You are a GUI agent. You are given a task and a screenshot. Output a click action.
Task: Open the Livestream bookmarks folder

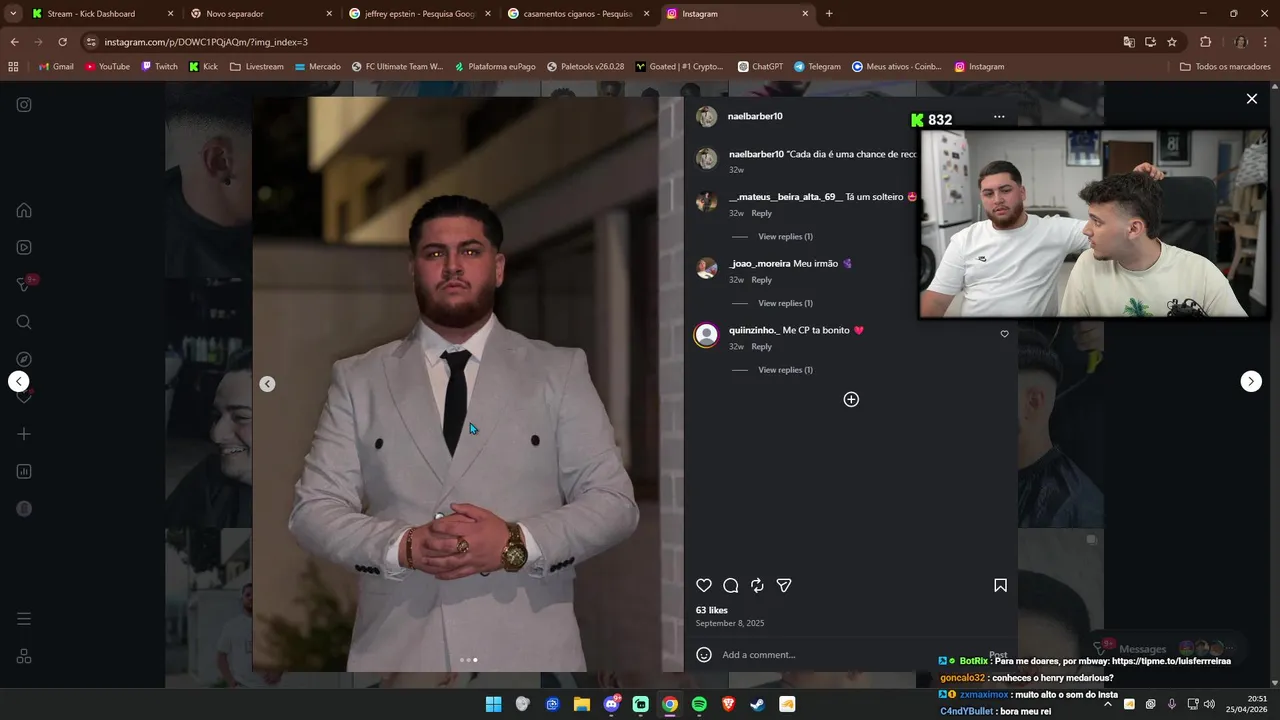pos(257,66)
